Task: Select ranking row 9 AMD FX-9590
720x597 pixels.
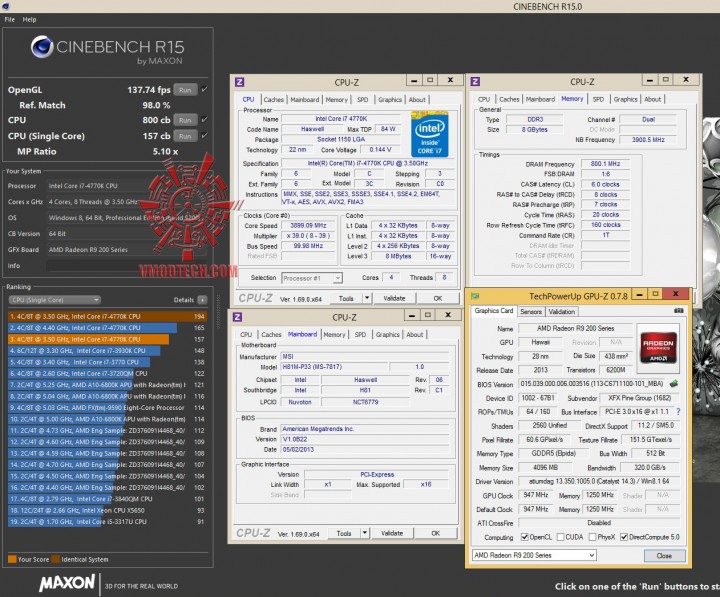Action: 107,407
